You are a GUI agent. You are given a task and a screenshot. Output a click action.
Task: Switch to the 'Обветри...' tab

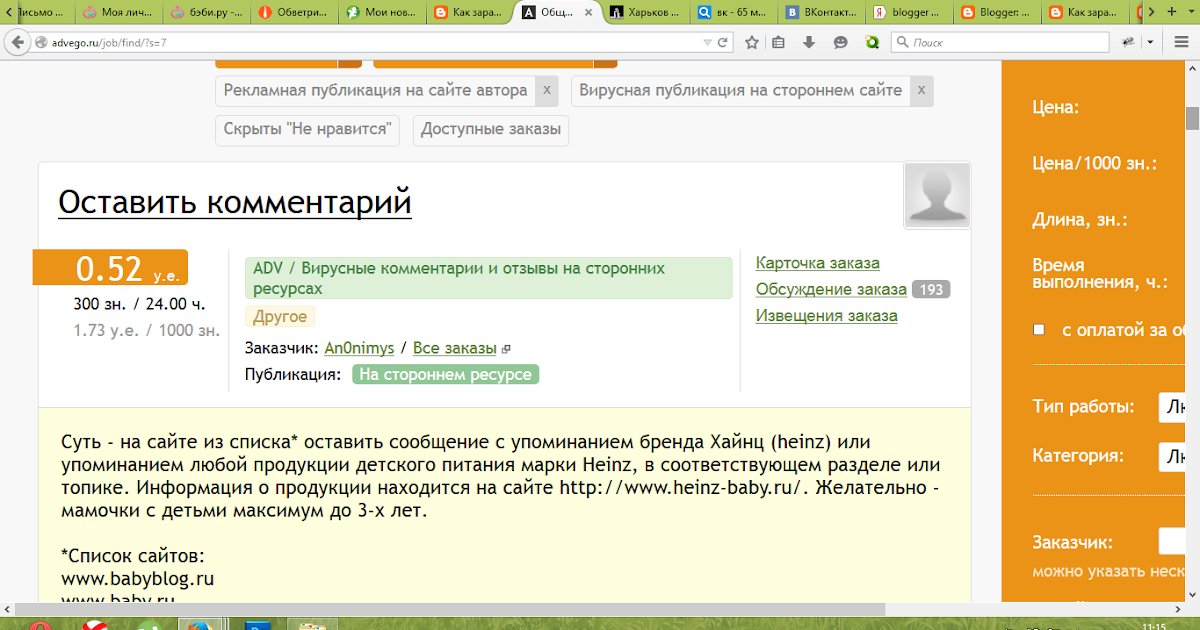click(295, 13)
